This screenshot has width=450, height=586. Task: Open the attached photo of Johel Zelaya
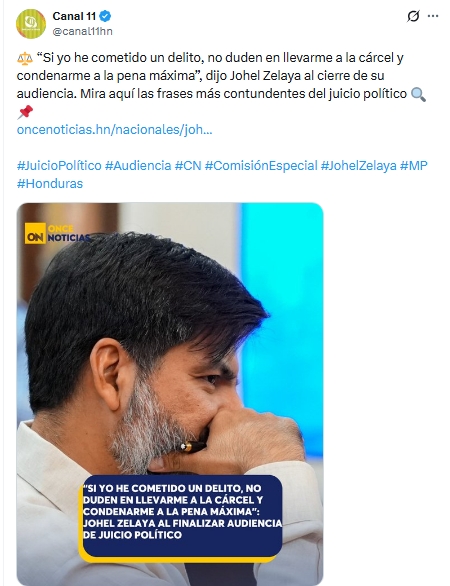[170, 394]
